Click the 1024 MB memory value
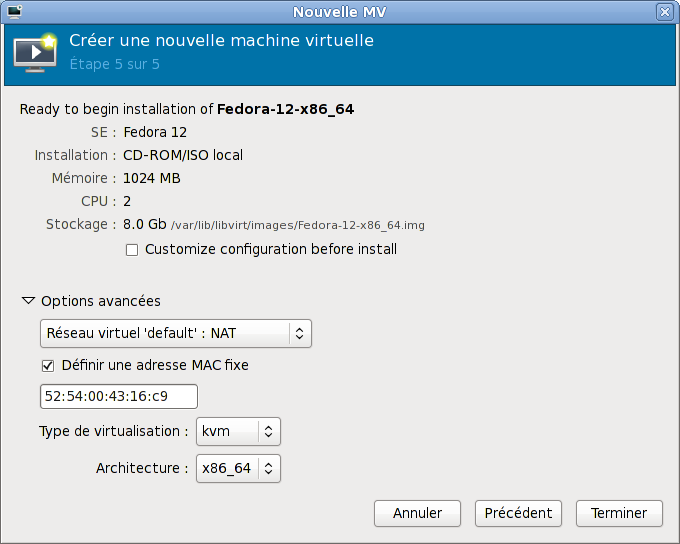This screenshot has height=544, width=680. click(151, 179)
